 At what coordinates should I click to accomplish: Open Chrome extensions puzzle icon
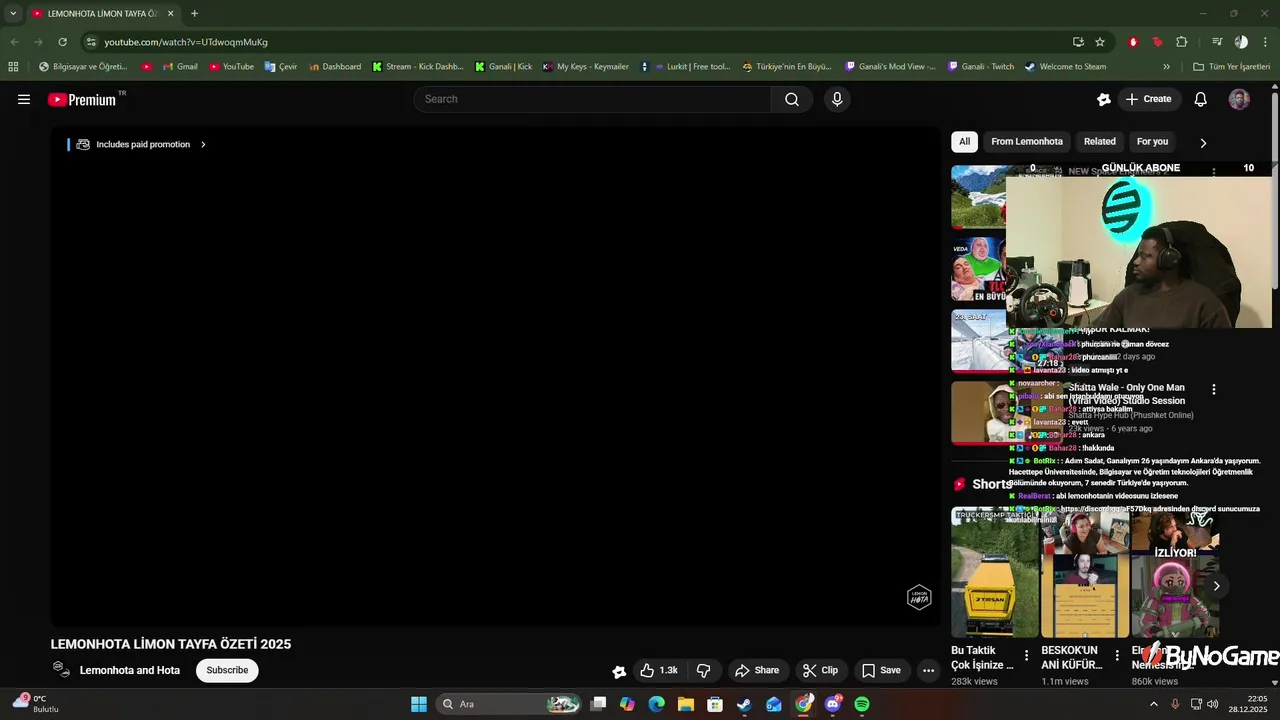pyautogui.click(x=1182, y=42)
